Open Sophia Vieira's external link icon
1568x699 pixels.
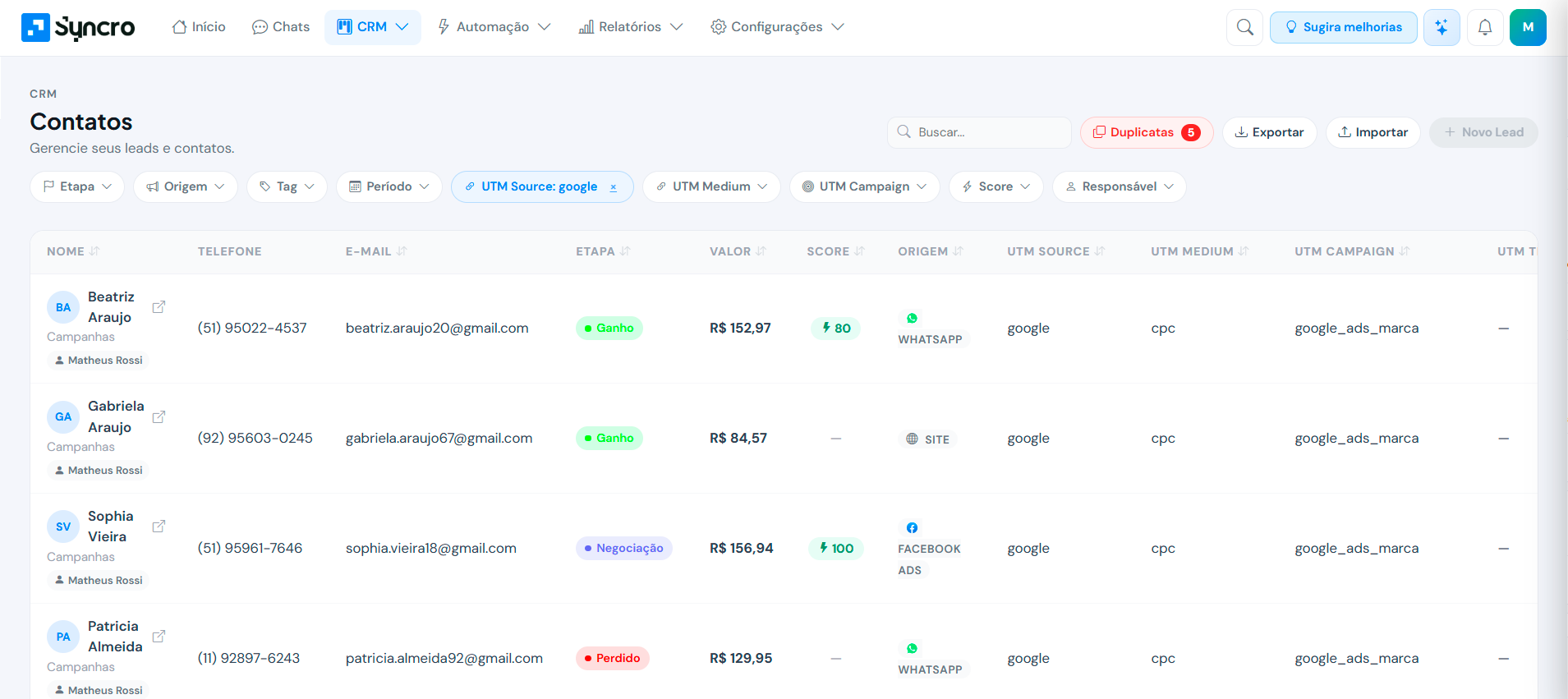159,526
